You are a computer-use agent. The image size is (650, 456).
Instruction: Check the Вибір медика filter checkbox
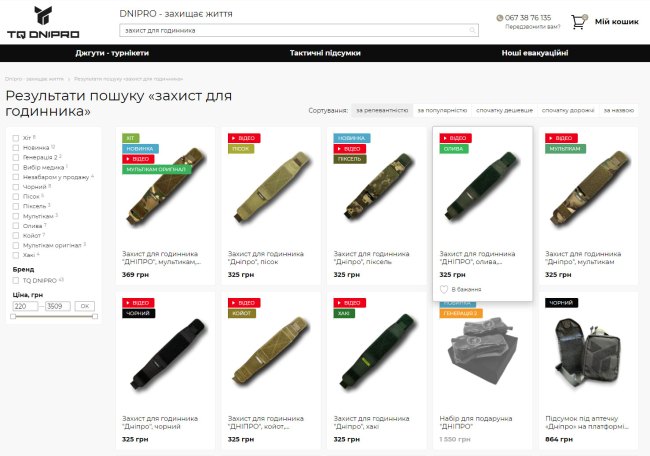click(x=16, y=167)
